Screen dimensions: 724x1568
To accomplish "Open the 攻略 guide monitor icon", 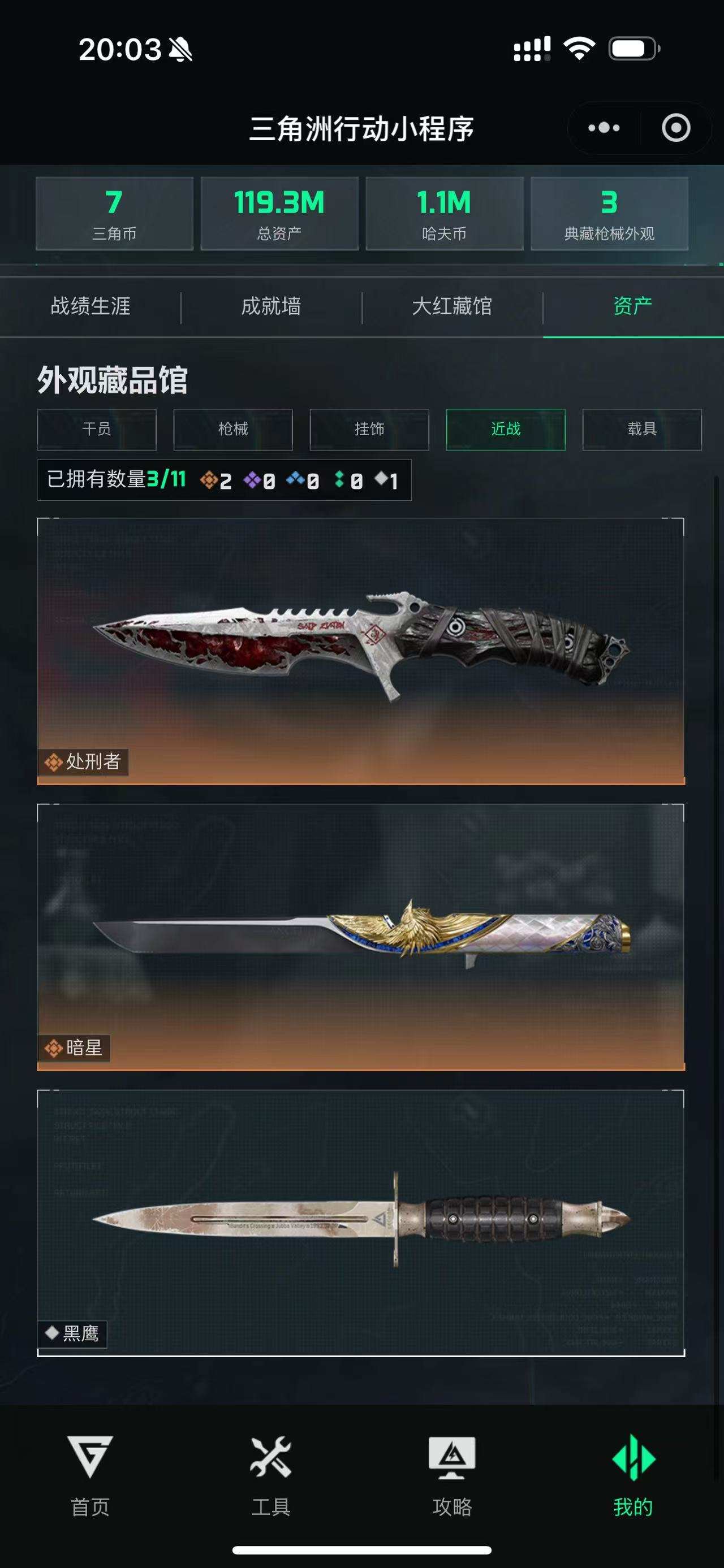I will pos(452,1457).
